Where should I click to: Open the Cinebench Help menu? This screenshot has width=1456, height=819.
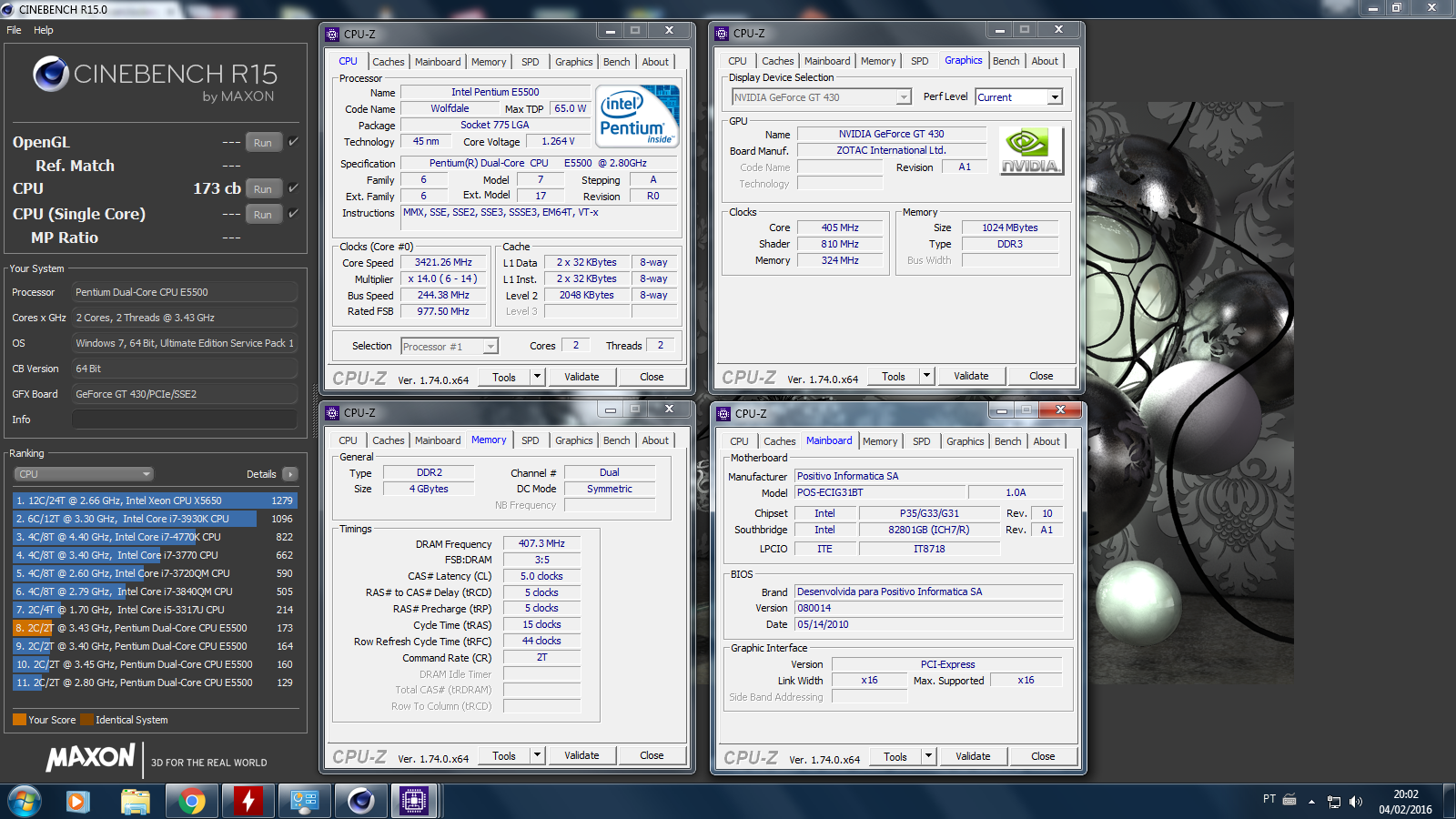[x=44, y=30]
